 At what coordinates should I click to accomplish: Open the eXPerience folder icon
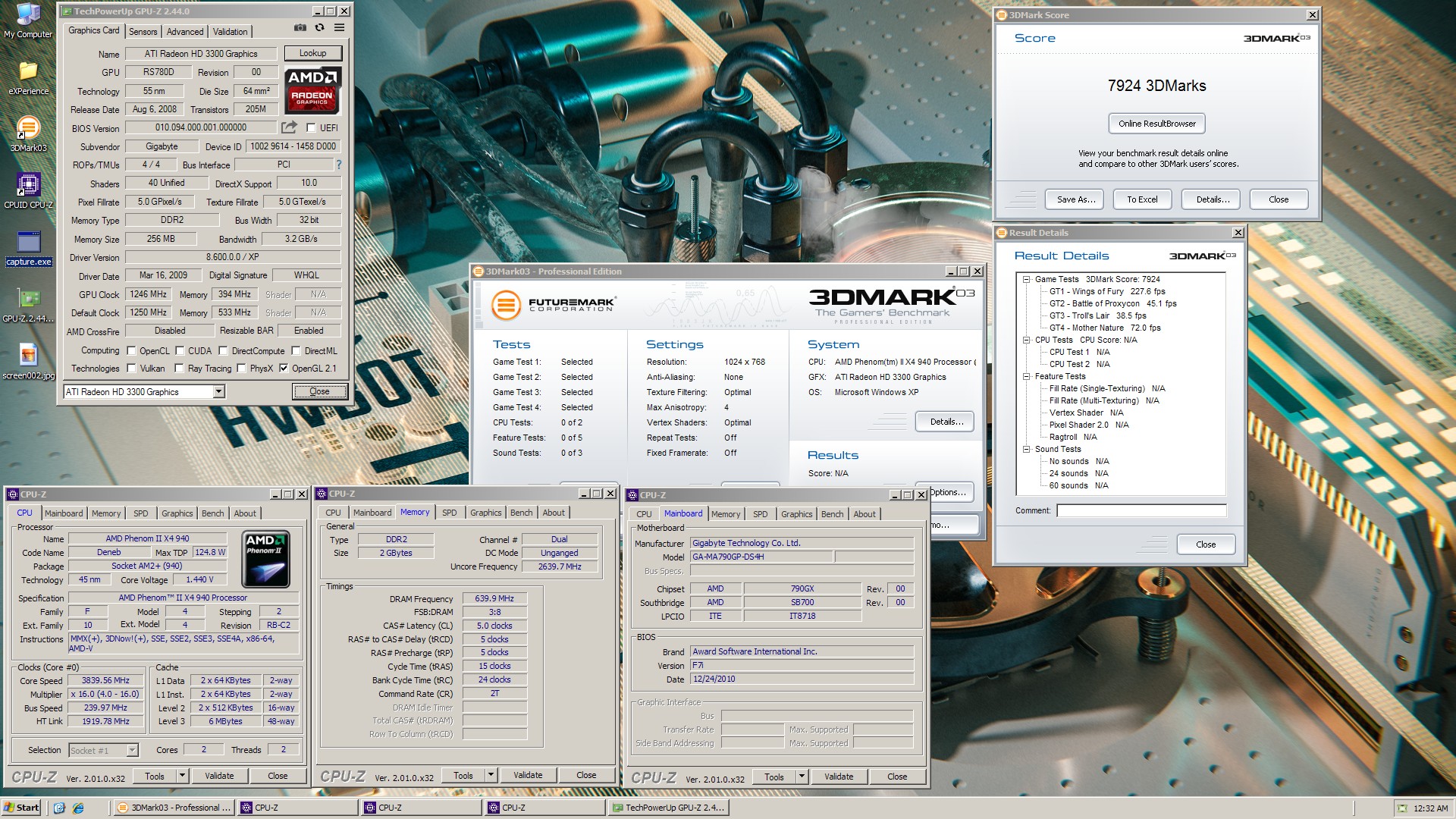28,78
